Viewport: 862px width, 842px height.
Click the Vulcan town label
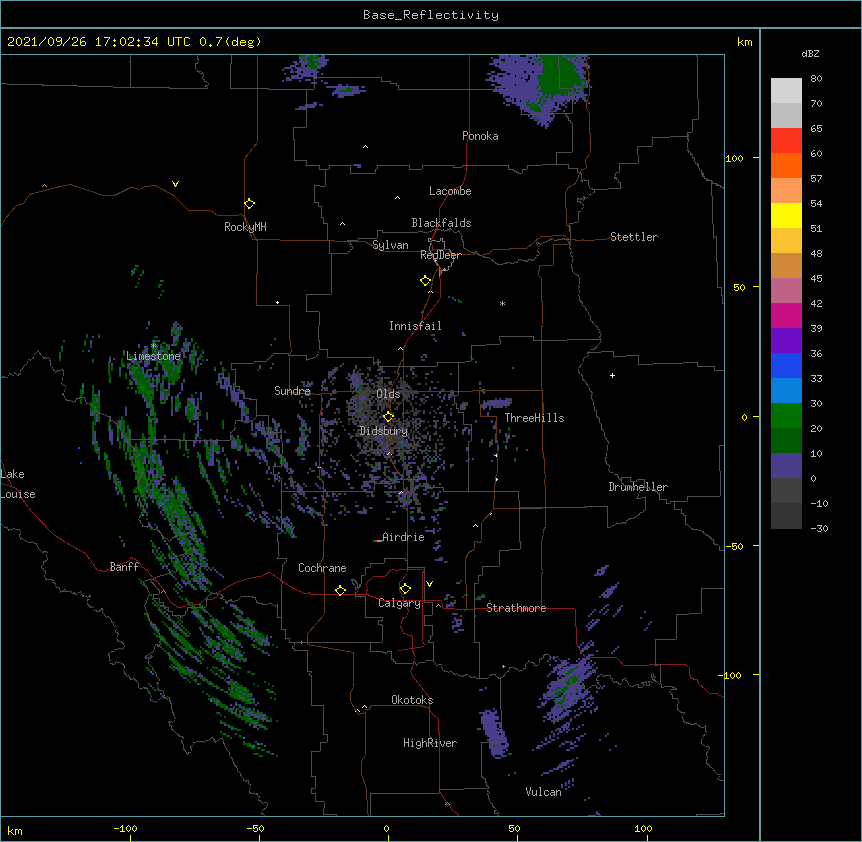click(543, 792)
